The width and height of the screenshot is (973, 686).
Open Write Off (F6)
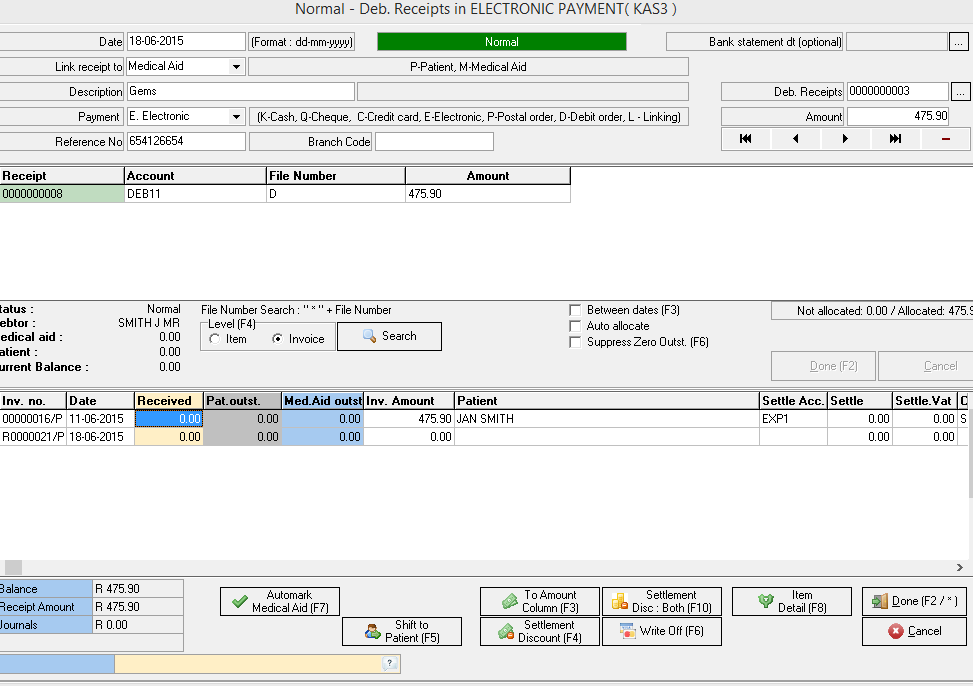click(661, 631)
